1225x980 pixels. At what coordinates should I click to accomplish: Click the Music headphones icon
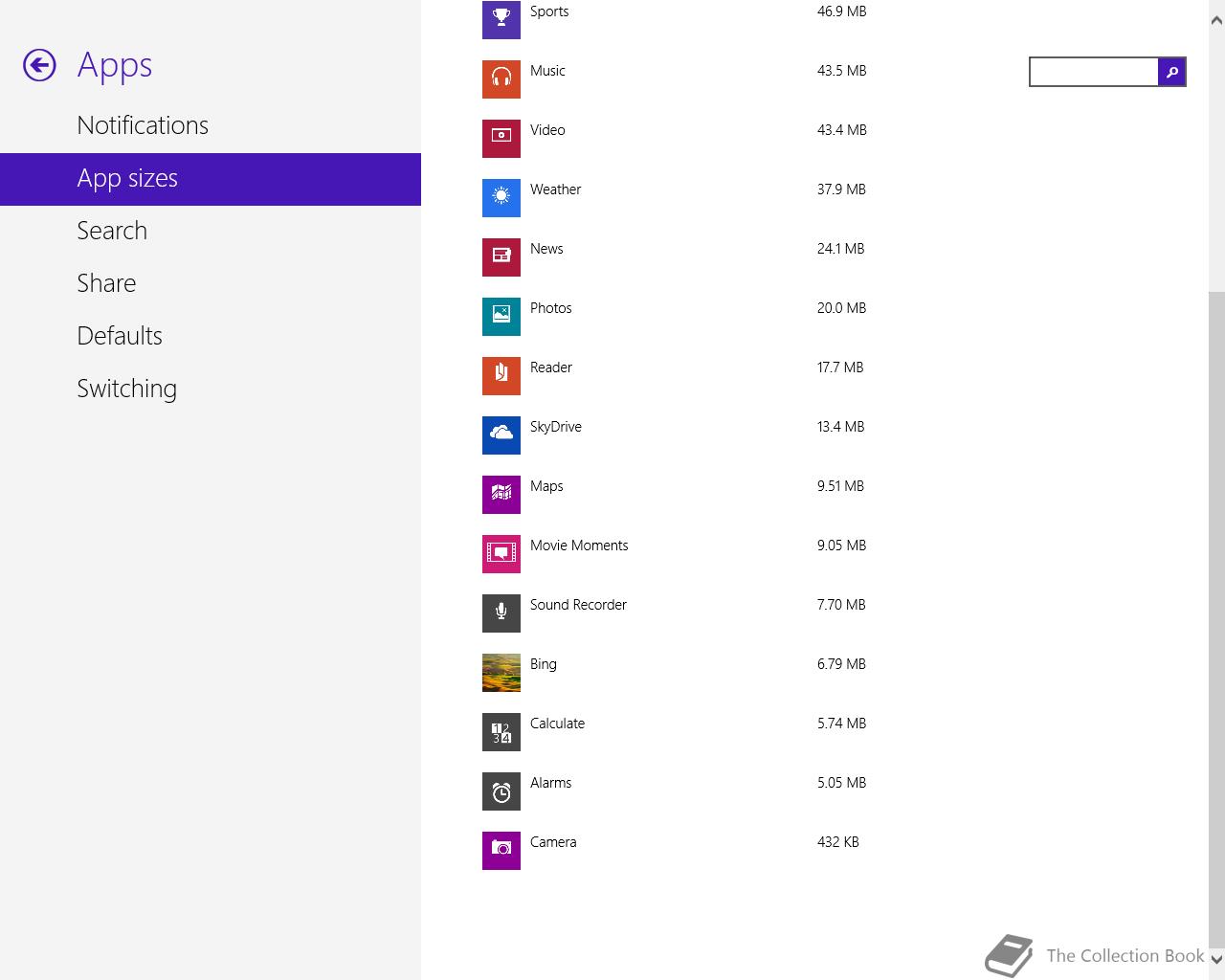coord(501,79)
